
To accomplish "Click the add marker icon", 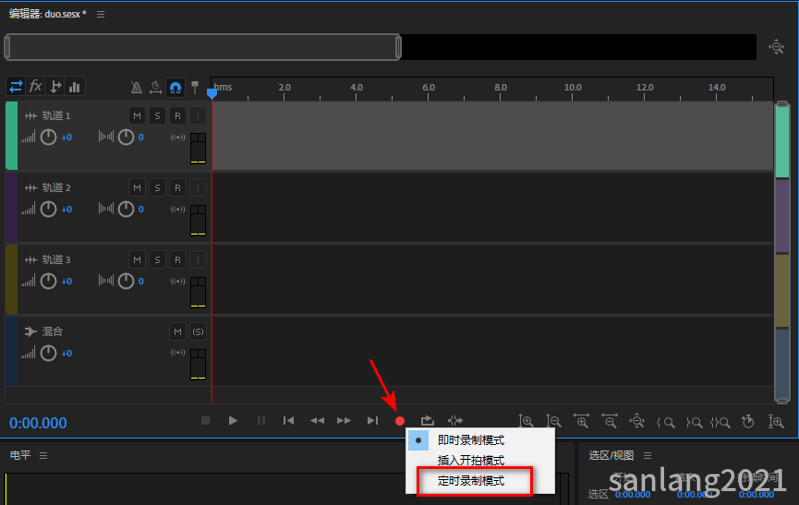I will pyautogui.click(x=195, y=87).
